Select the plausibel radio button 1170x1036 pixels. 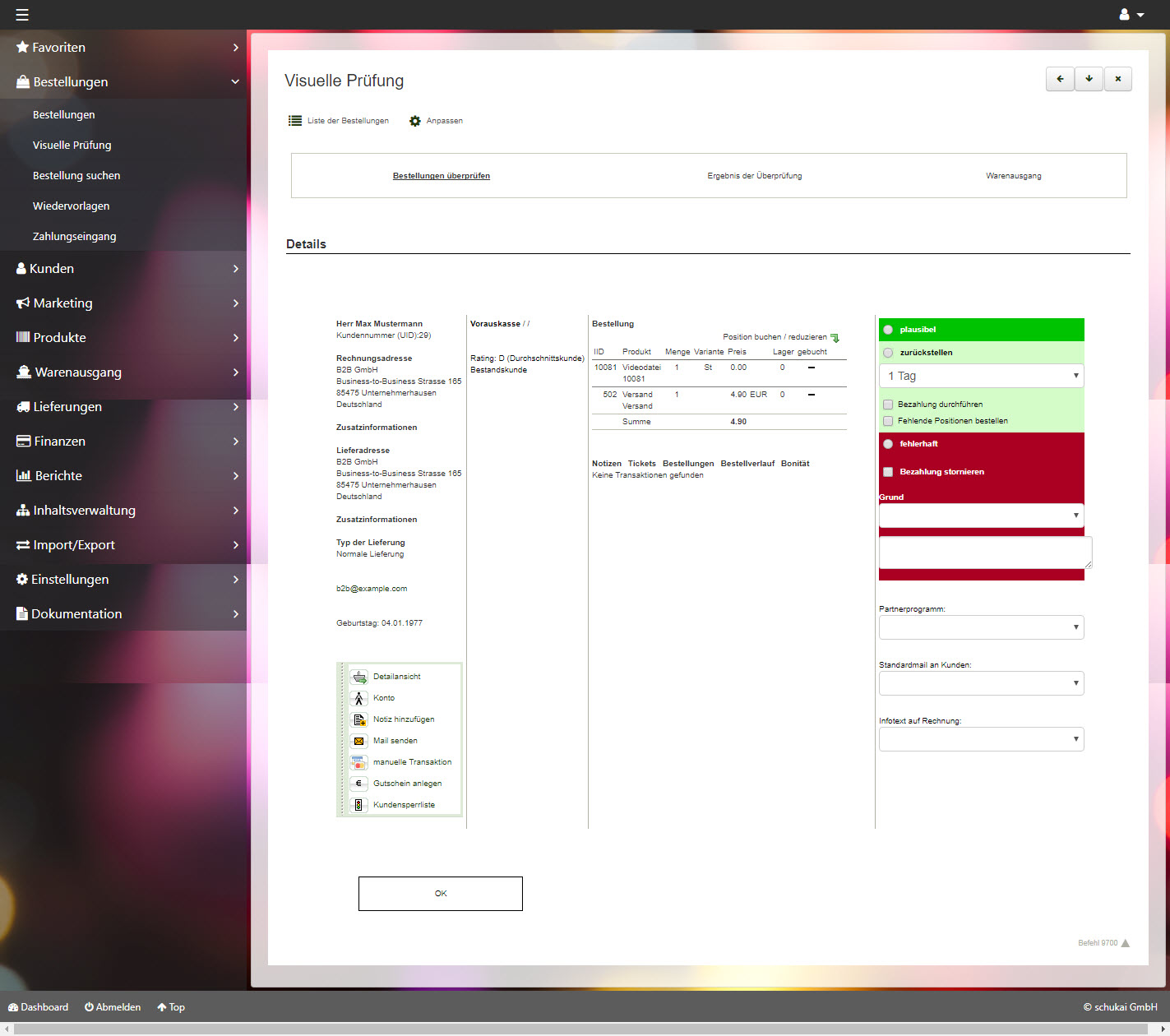[x=888, y=330]
